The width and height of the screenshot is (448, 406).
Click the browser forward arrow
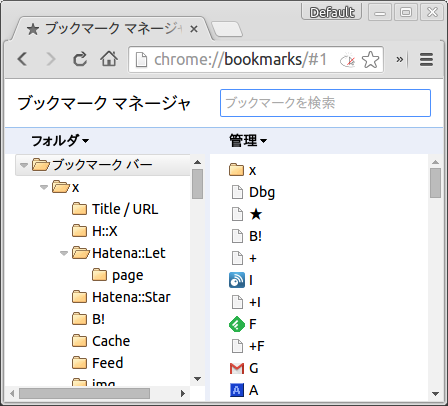coord(51,59)
